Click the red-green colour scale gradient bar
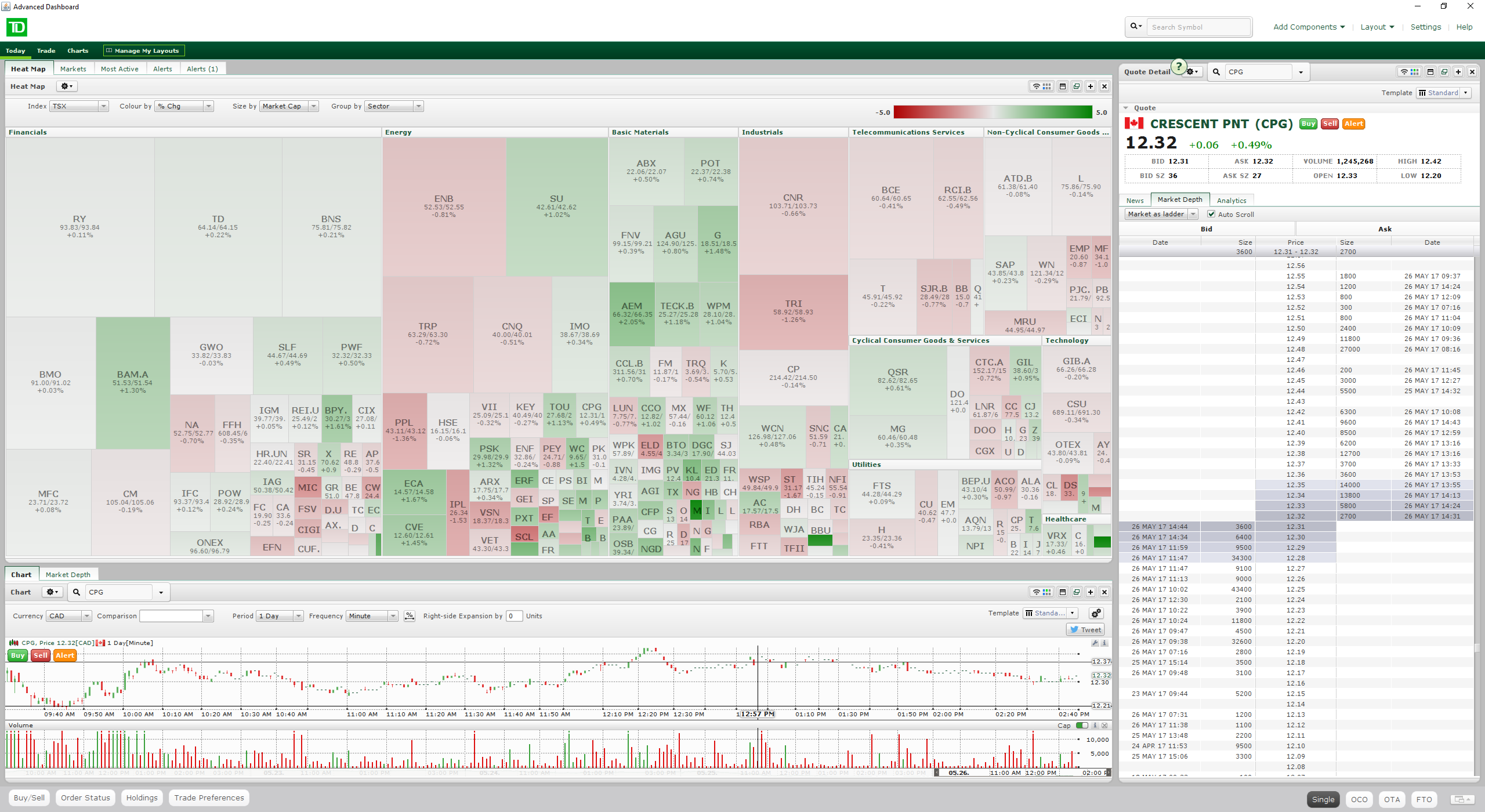This screenshot has width=1485, height=812. tap(993, 113)
